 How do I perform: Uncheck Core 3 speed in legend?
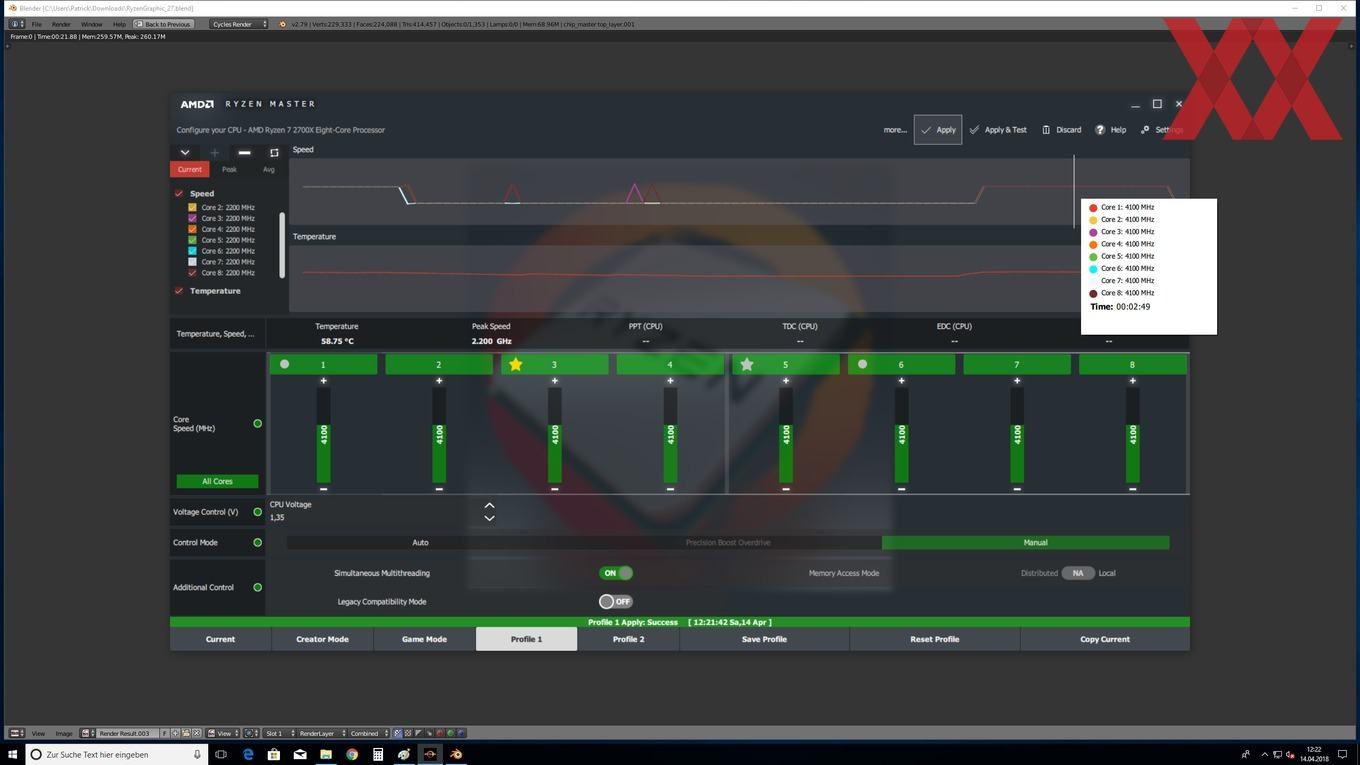pyautogui.click(x=193, y=218)
